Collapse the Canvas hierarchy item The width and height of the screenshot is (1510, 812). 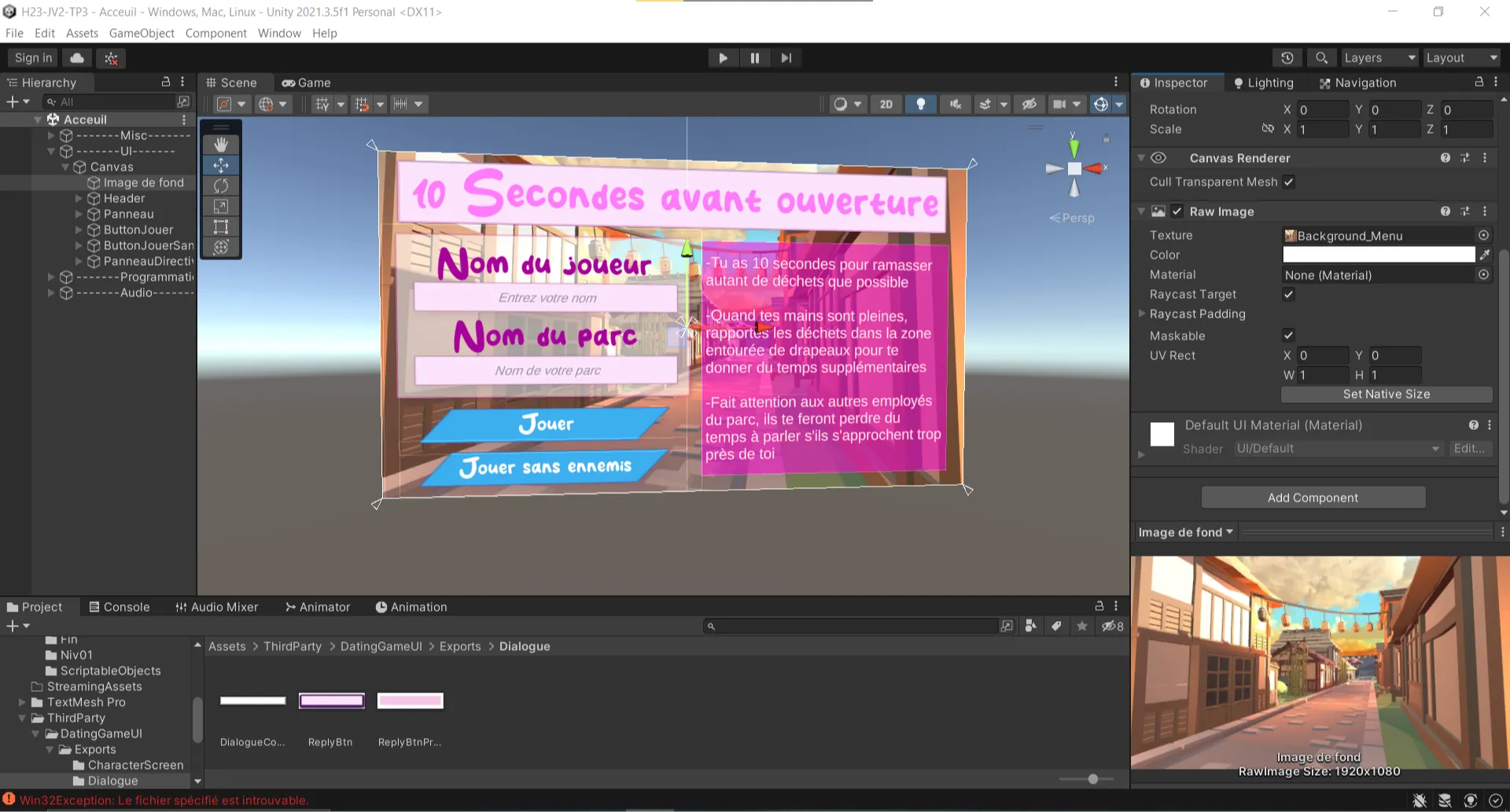coord(66,167)
